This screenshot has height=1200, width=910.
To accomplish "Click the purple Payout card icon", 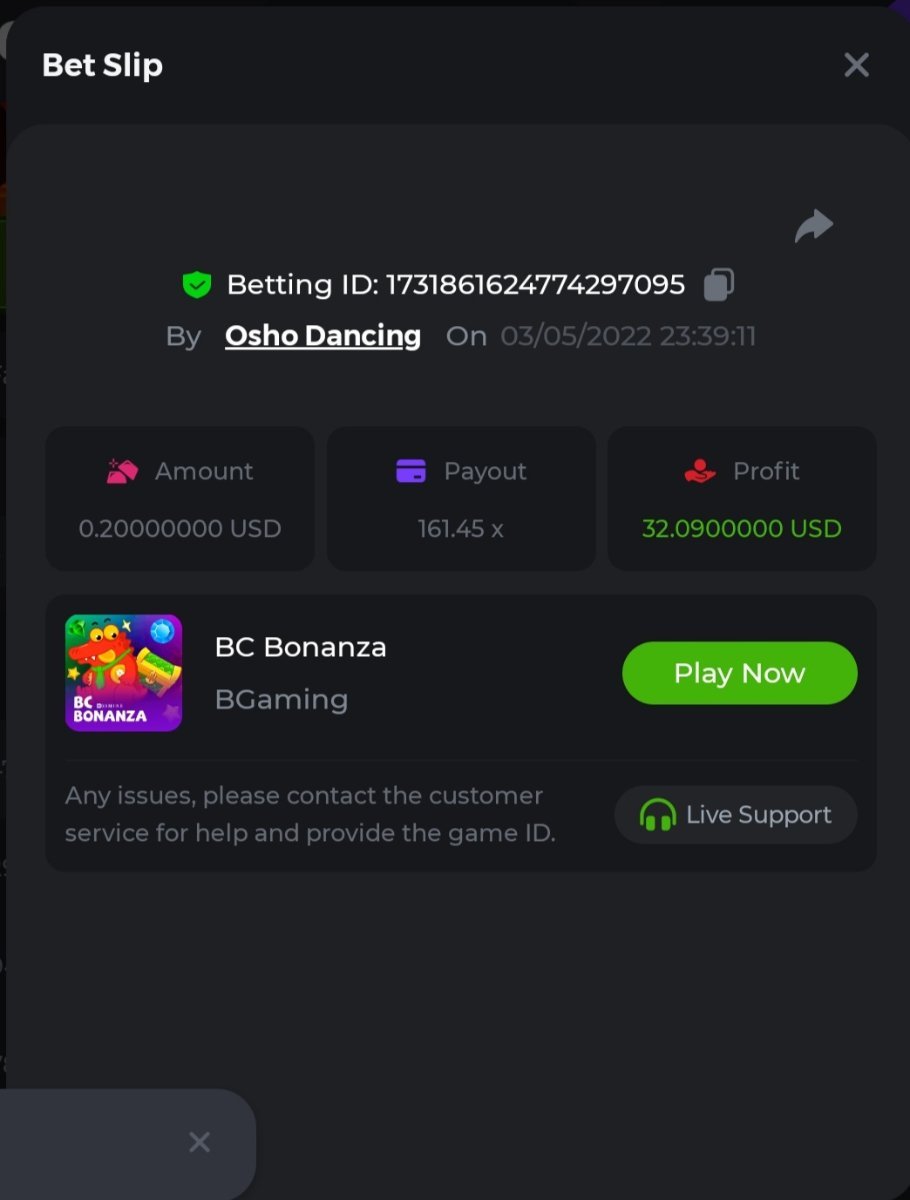I will (x=411, y=471).
